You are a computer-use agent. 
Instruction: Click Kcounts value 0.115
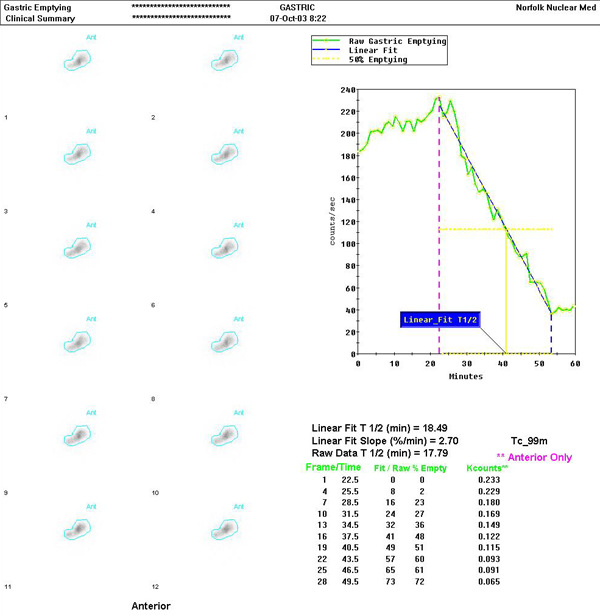pyautogui.click(x=489, y=548)
